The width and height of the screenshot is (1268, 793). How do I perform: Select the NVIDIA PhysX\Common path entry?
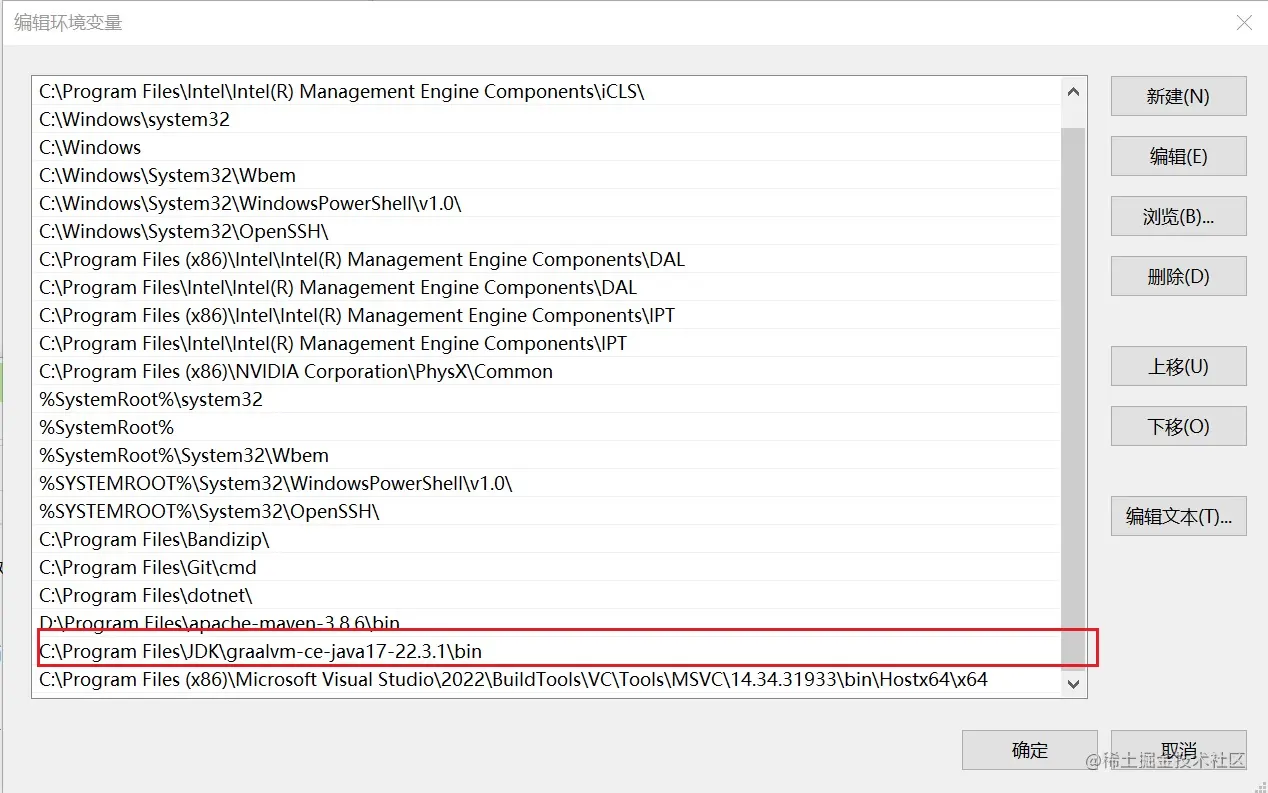(548, 371)
